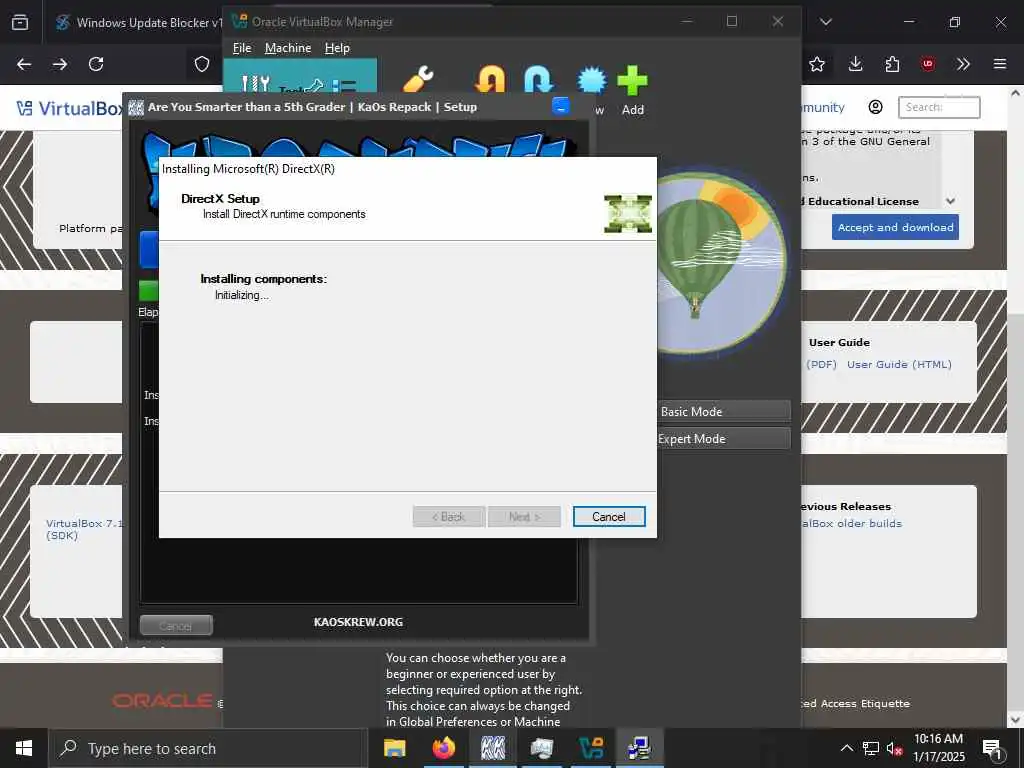The image size is (1024, 768).
Task: Open the Windows Start menu
Action: [x=24, y=748]
